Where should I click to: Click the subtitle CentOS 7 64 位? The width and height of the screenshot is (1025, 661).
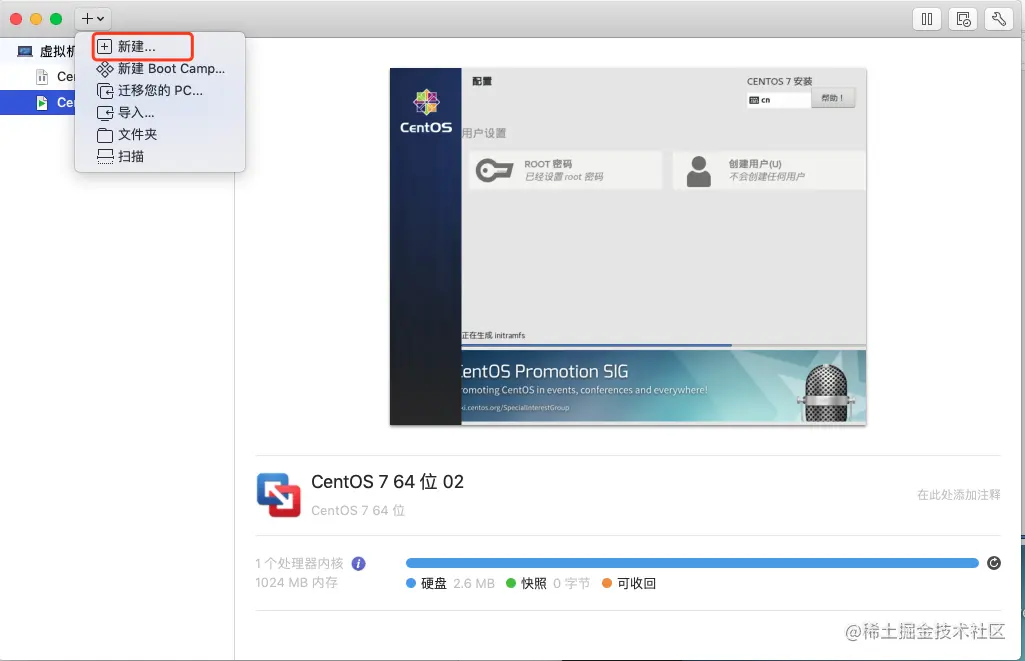[x=358, y=511]
